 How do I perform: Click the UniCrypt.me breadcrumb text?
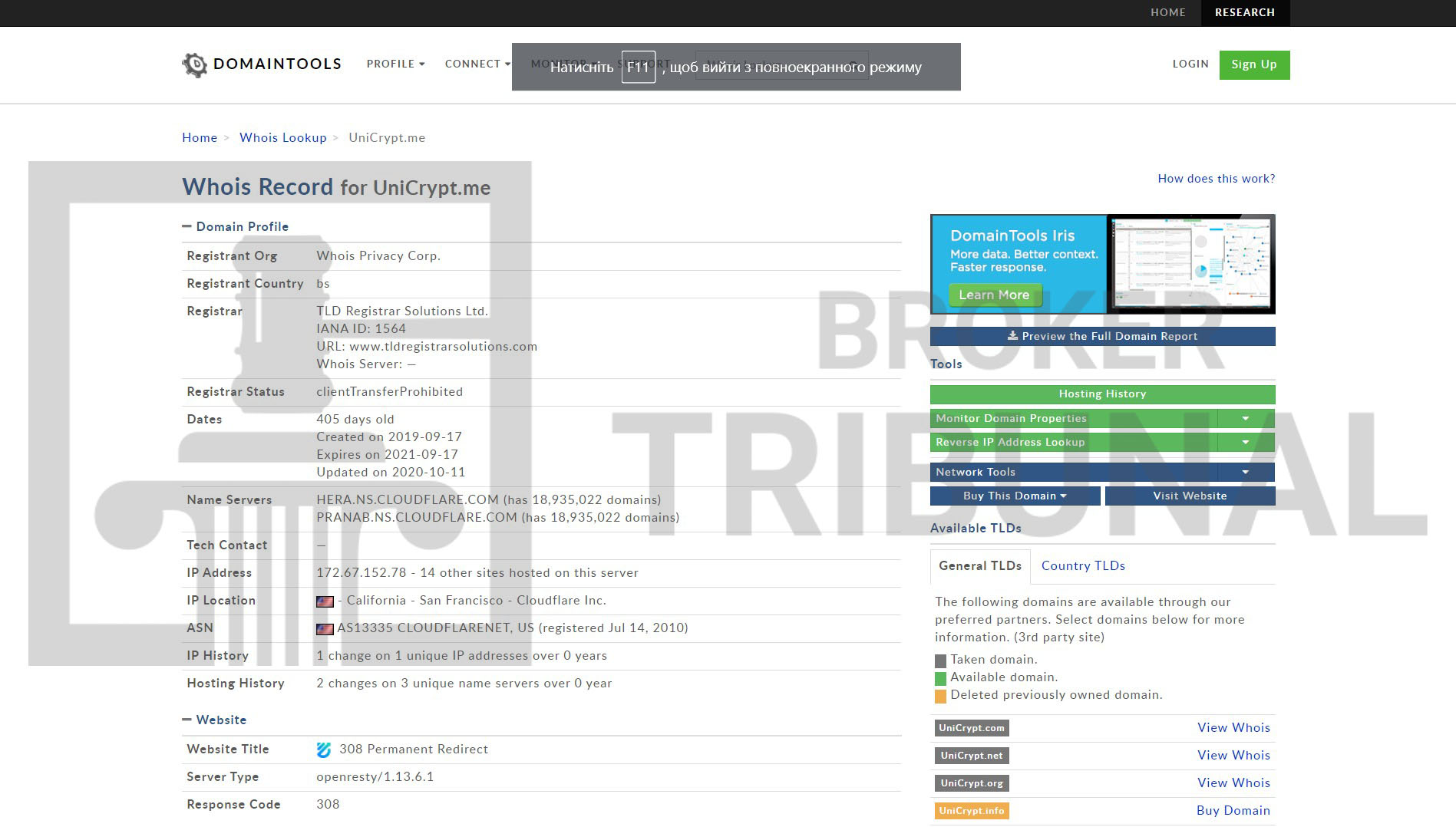click(387, 138)
